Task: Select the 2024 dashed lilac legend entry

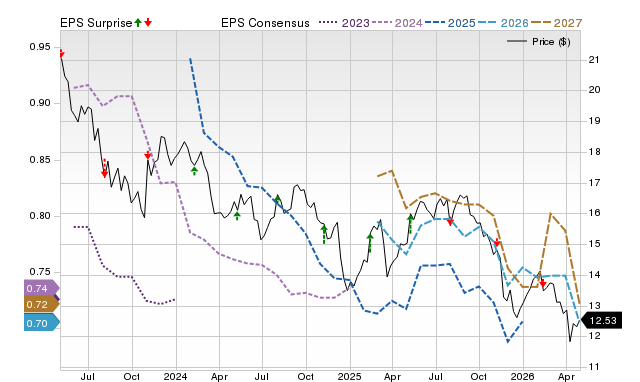Action: 397,23
